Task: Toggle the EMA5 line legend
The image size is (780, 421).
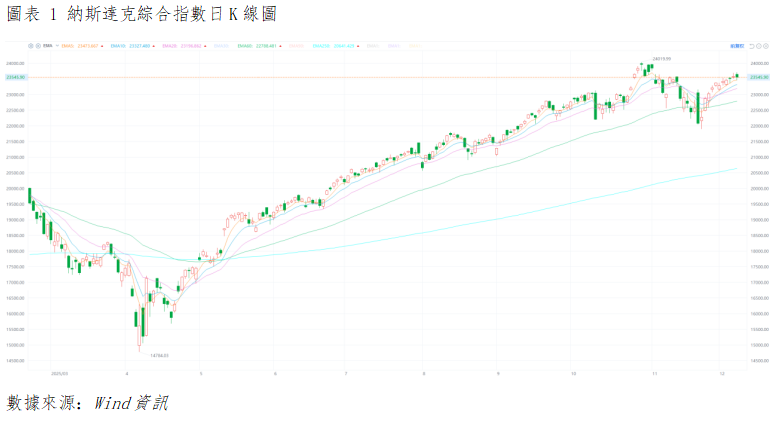Action: pos(72,46)
